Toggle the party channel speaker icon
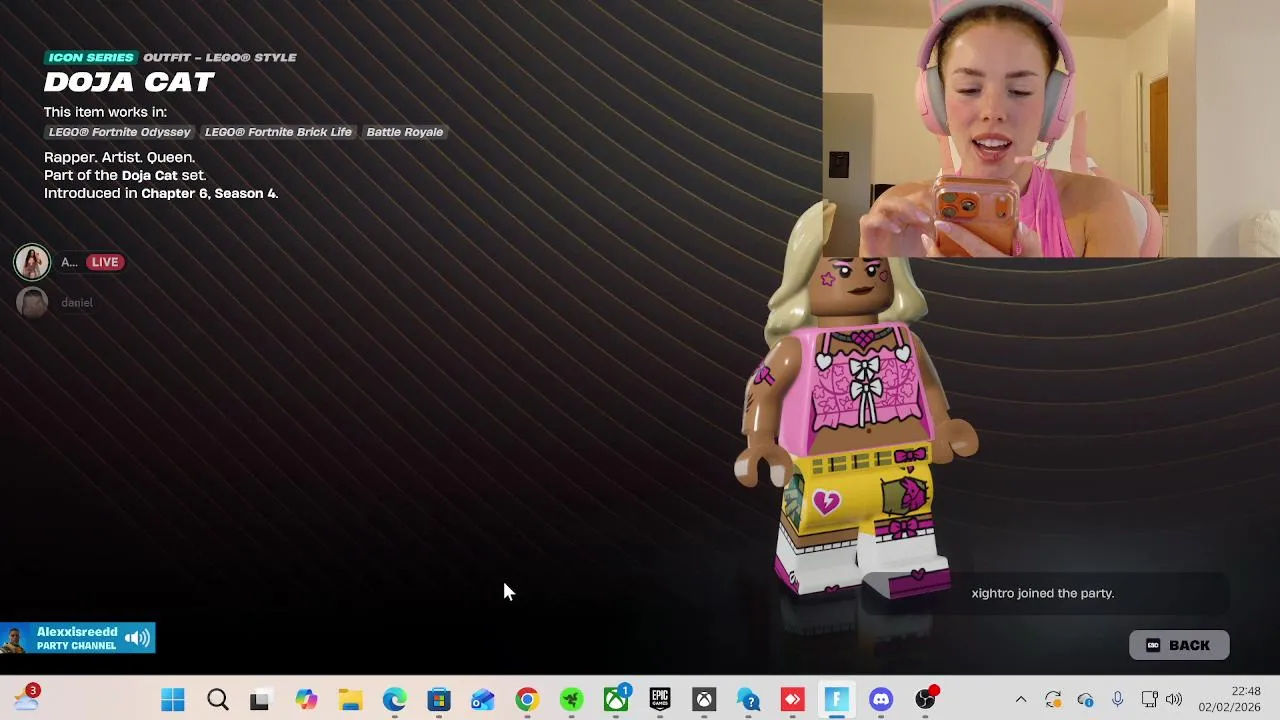Screen dimensions: 1280x720 click(x=137, y=638)
